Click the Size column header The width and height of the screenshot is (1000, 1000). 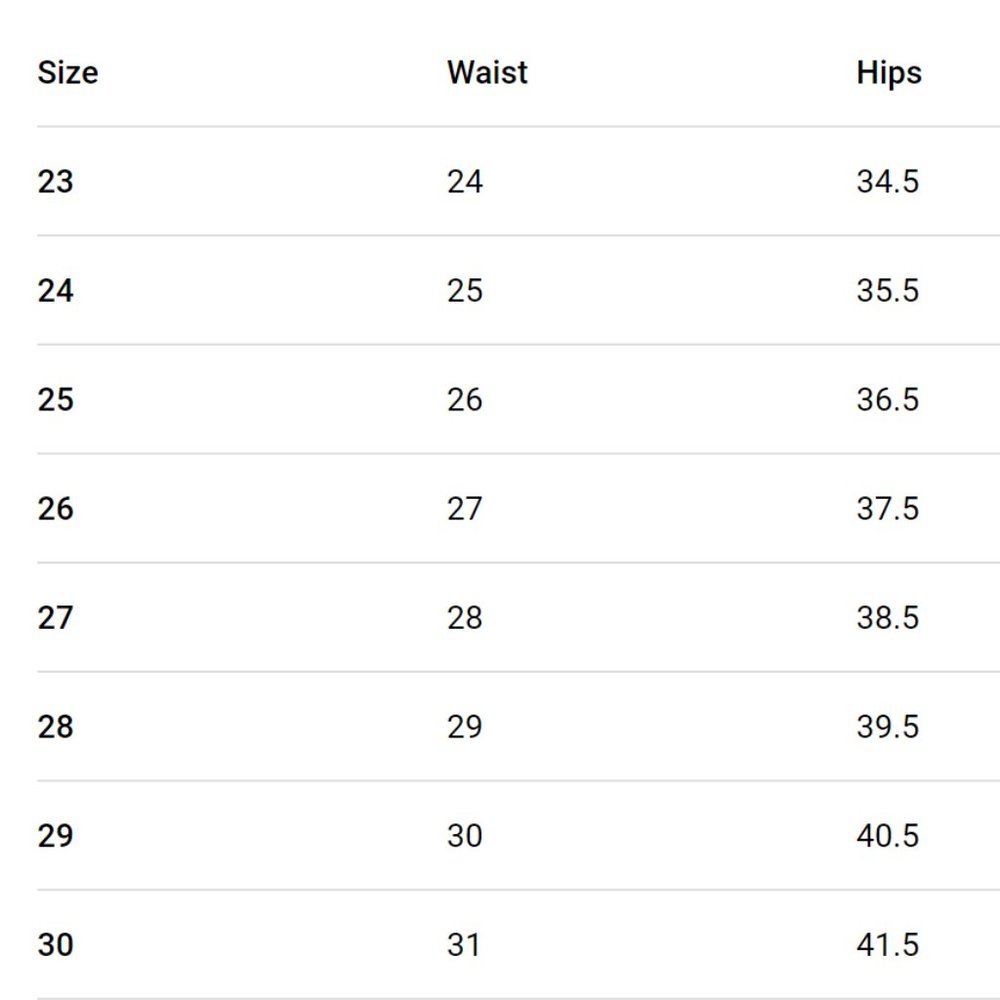[68, 73]
